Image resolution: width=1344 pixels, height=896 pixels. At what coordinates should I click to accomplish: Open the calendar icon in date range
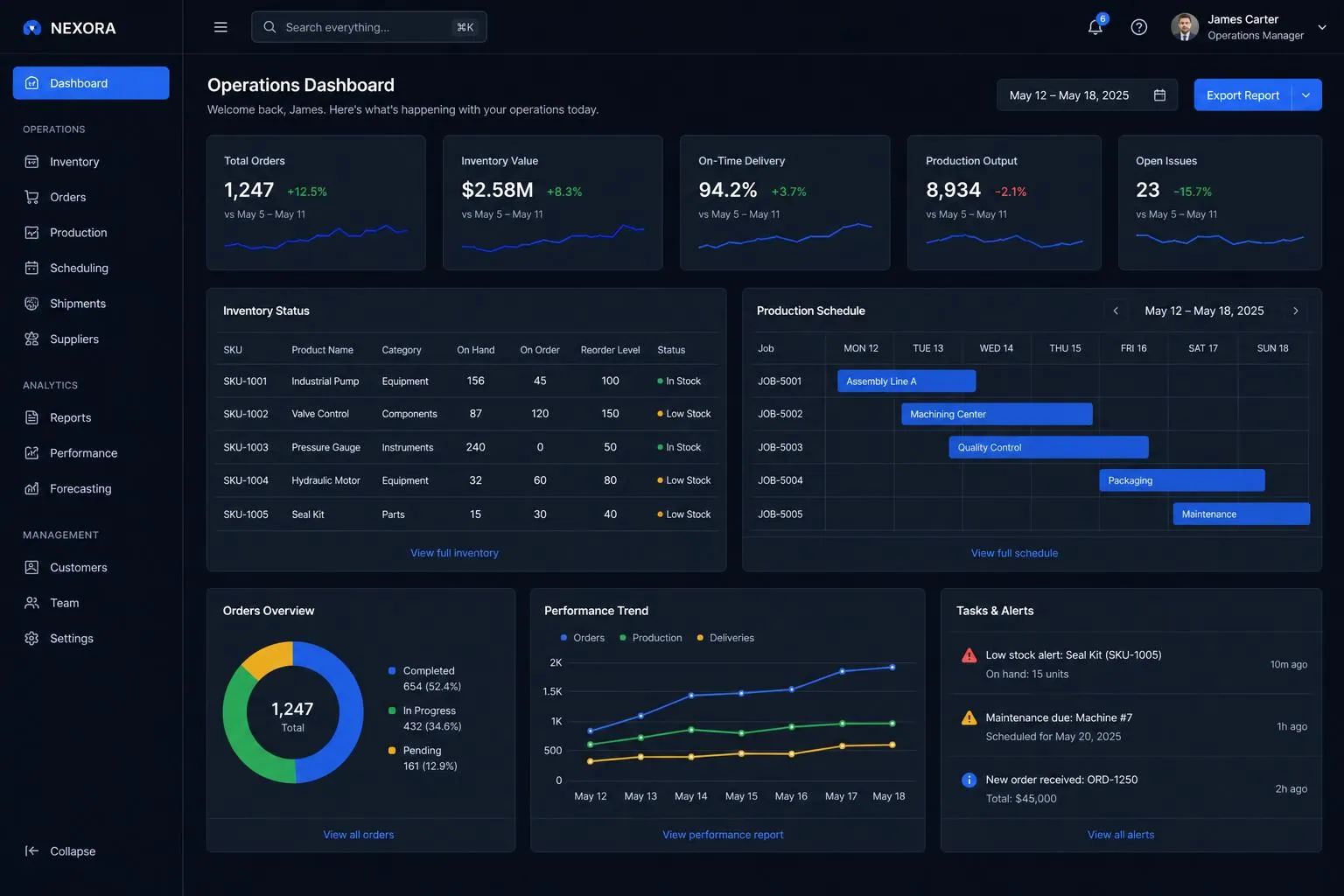(1159, 95)
